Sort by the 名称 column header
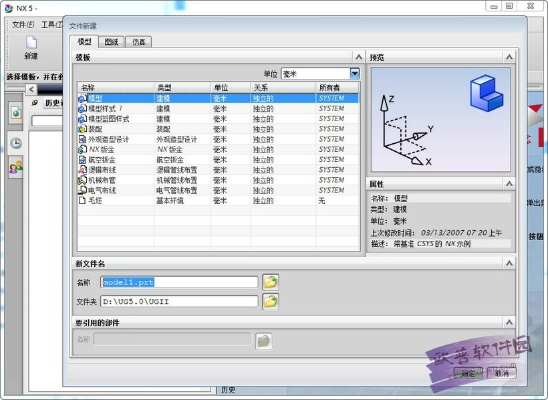This screenshot has height=400, width=548. click(116, 87)
